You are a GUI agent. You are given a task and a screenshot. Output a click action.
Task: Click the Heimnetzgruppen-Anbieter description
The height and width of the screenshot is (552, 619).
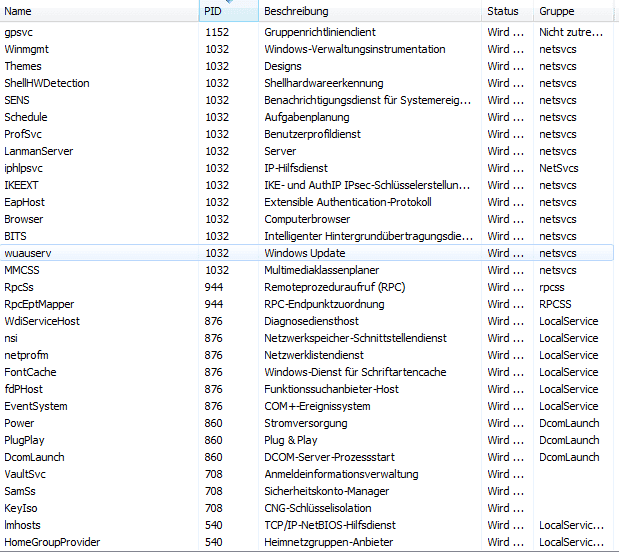(x=328, y=542)
